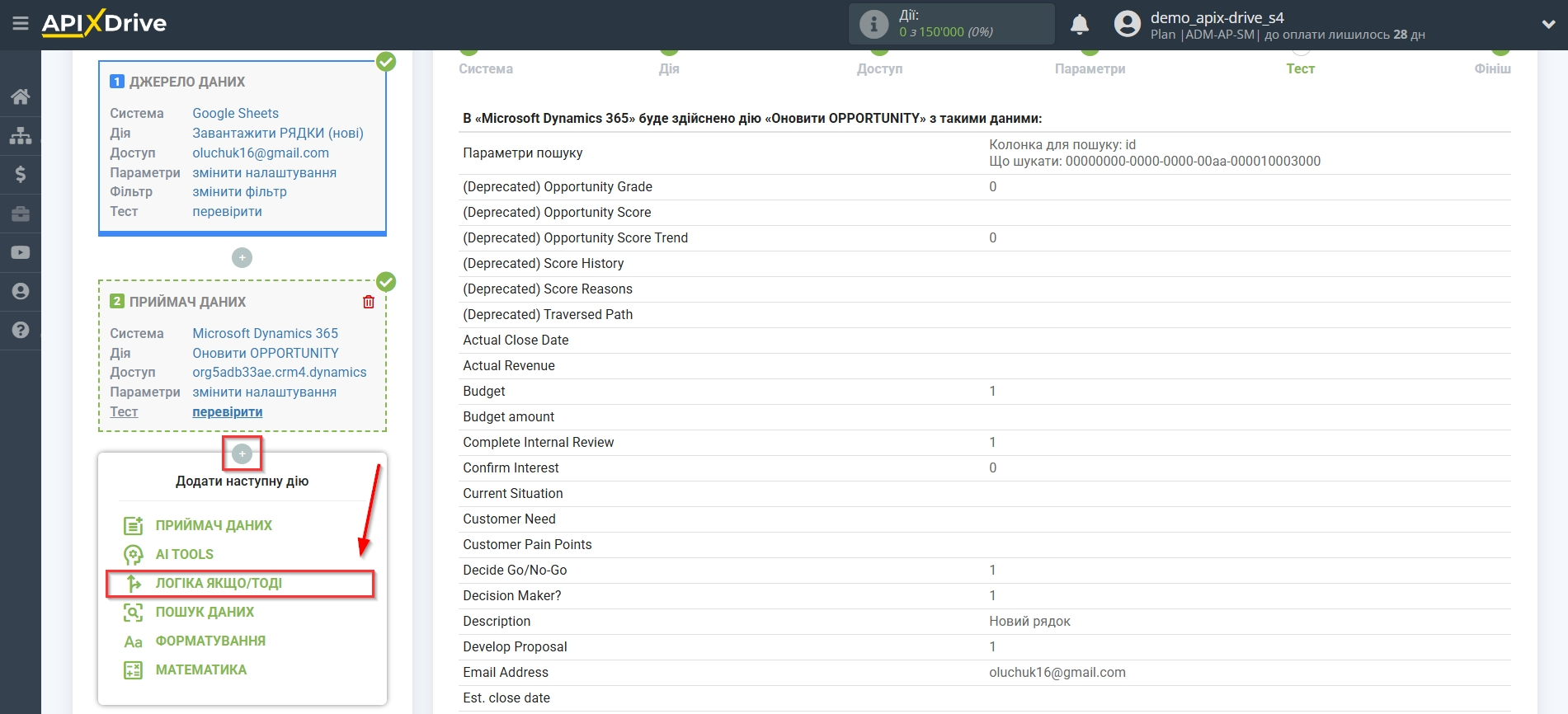Click the account avatar icon
The width and height of the screenshot is (1568, 714).
point(1127,24)
